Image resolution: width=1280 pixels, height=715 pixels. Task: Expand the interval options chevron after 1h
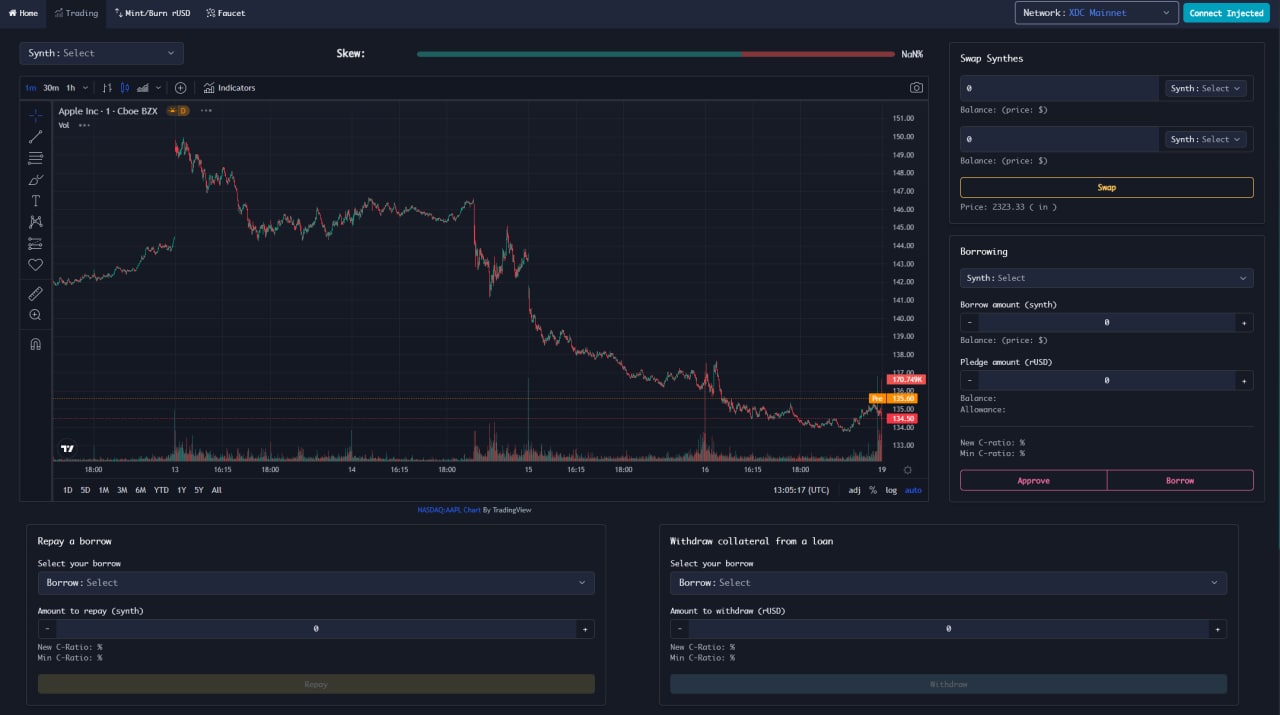(x=85, y=88)
